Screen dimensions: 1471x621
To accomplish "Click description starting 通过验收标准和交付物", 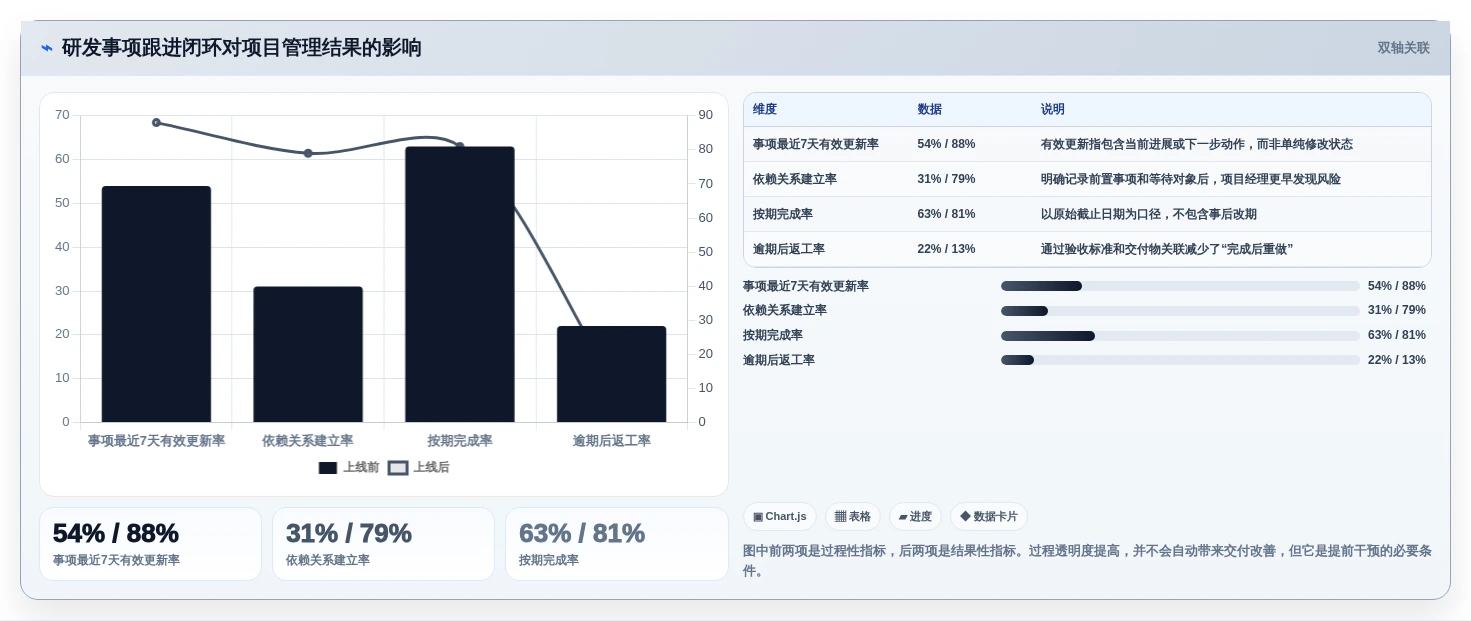I will click(x=1167, y=249).
